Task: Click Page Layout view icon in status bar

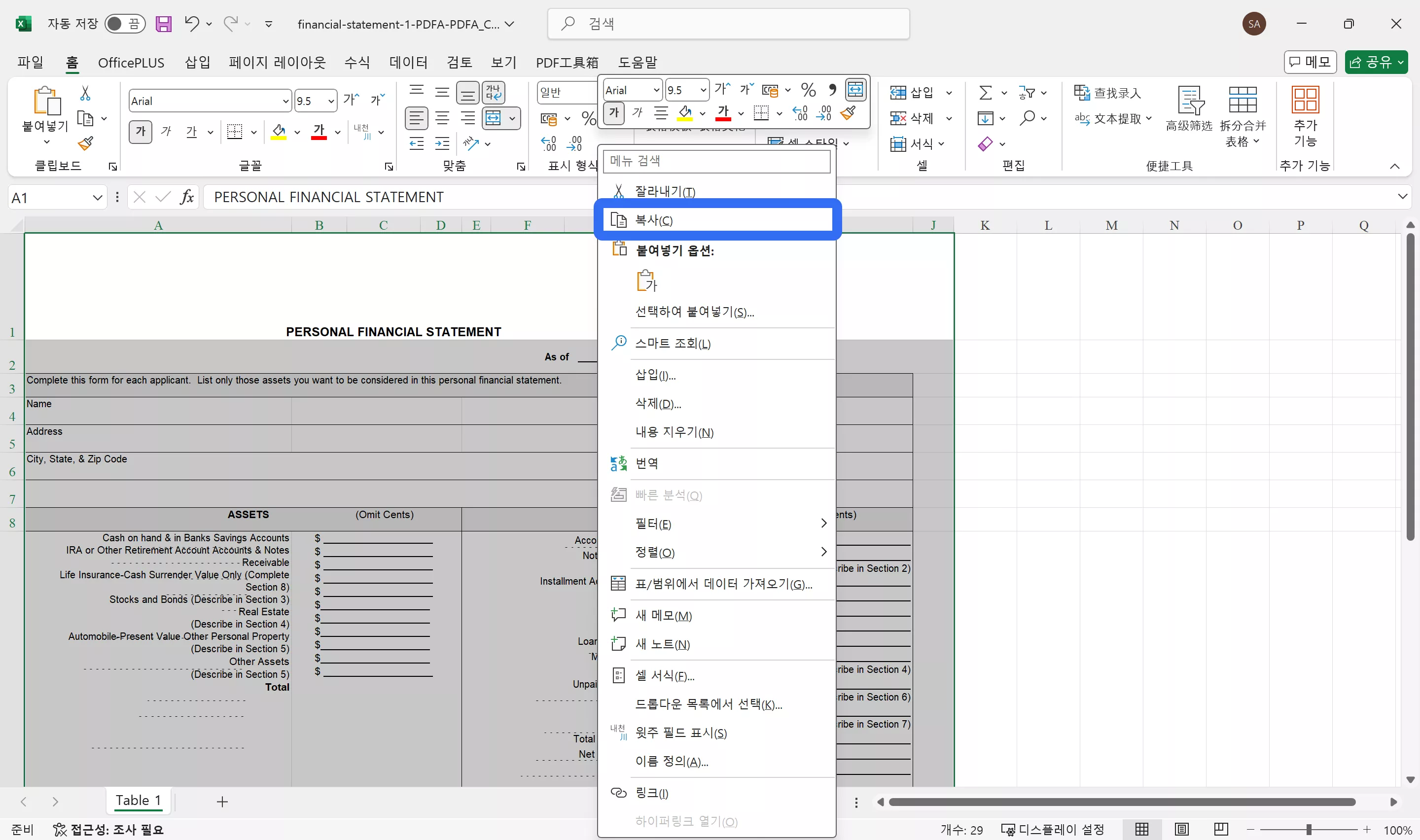Action: [x=1182, y=829]
